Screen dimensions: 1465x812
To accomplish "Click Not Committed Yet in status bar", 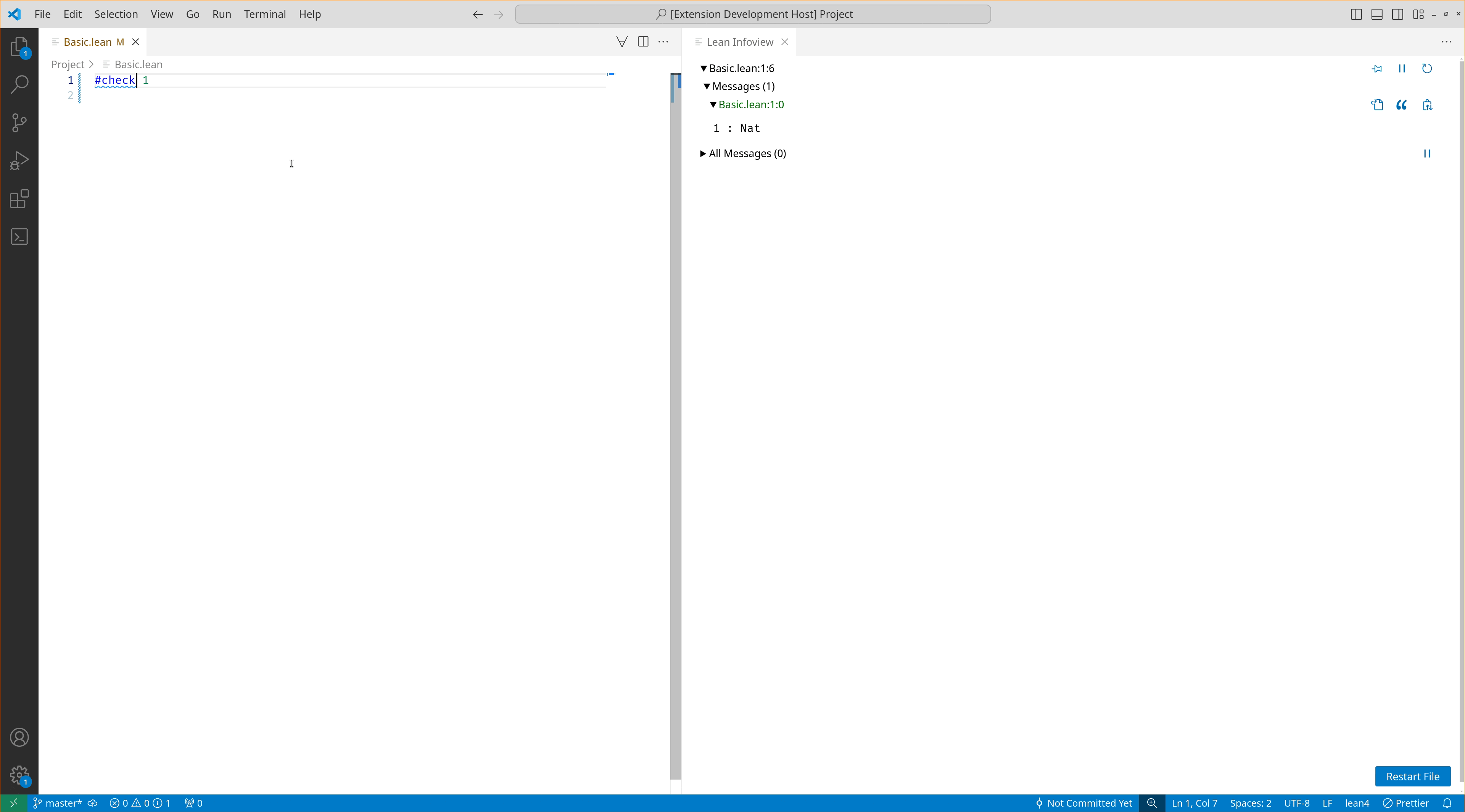I will click(x=1083, y=803).
